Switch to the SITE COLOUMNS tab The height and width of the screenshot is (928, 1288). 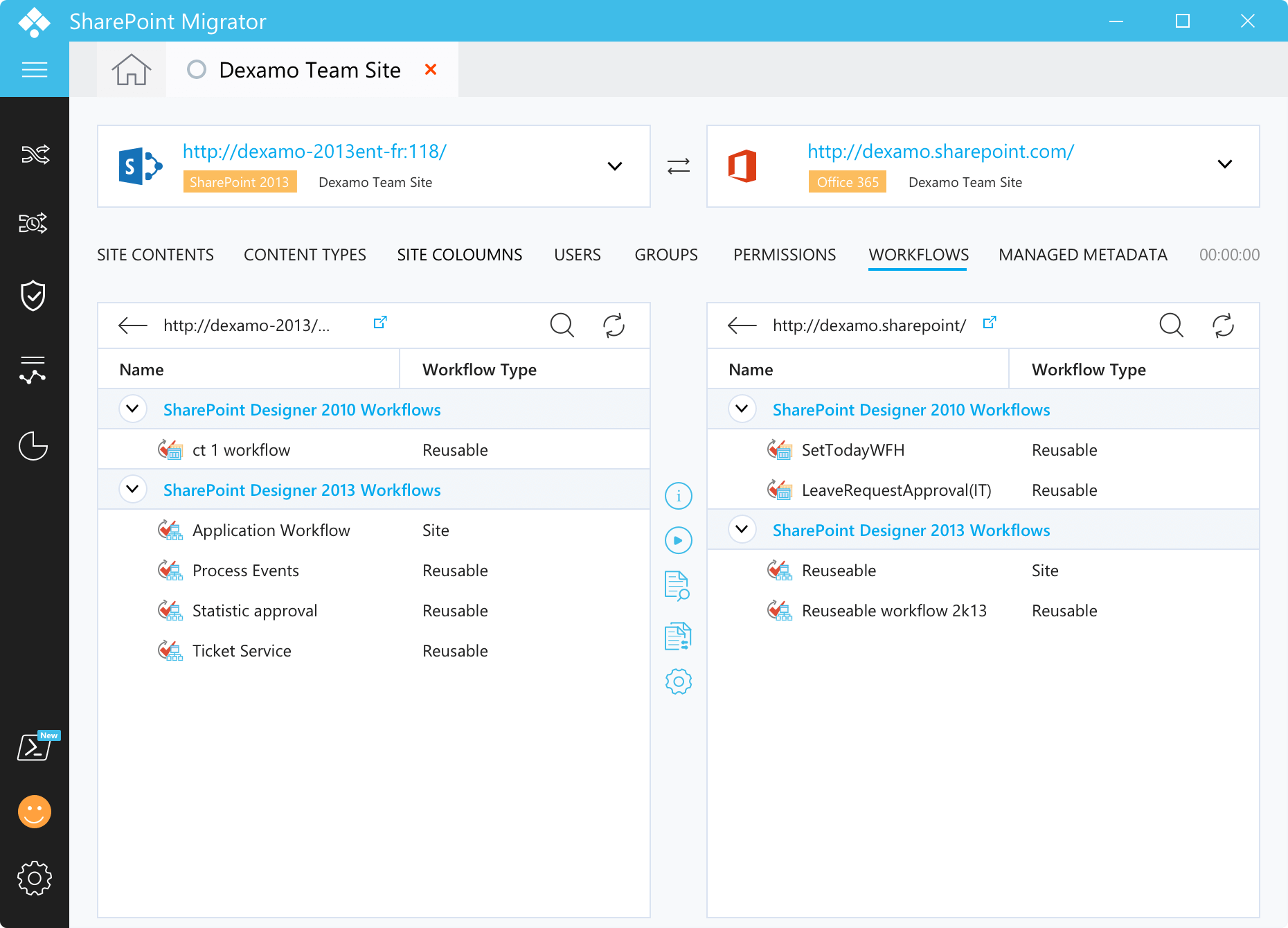[460, 255]
